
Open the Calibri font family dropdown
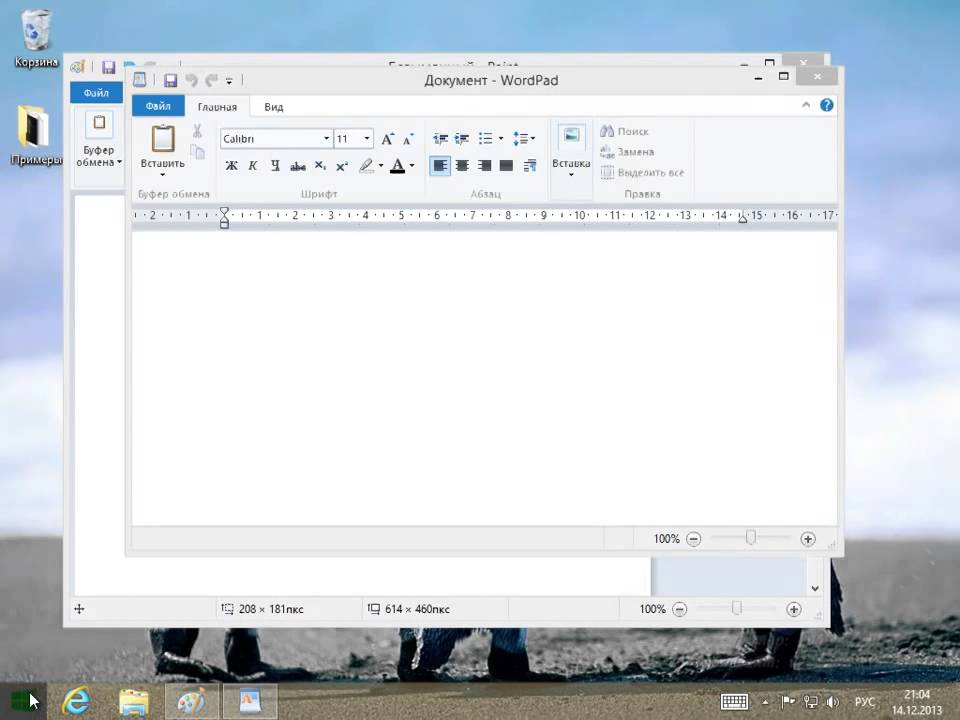(x=326, y=138)
